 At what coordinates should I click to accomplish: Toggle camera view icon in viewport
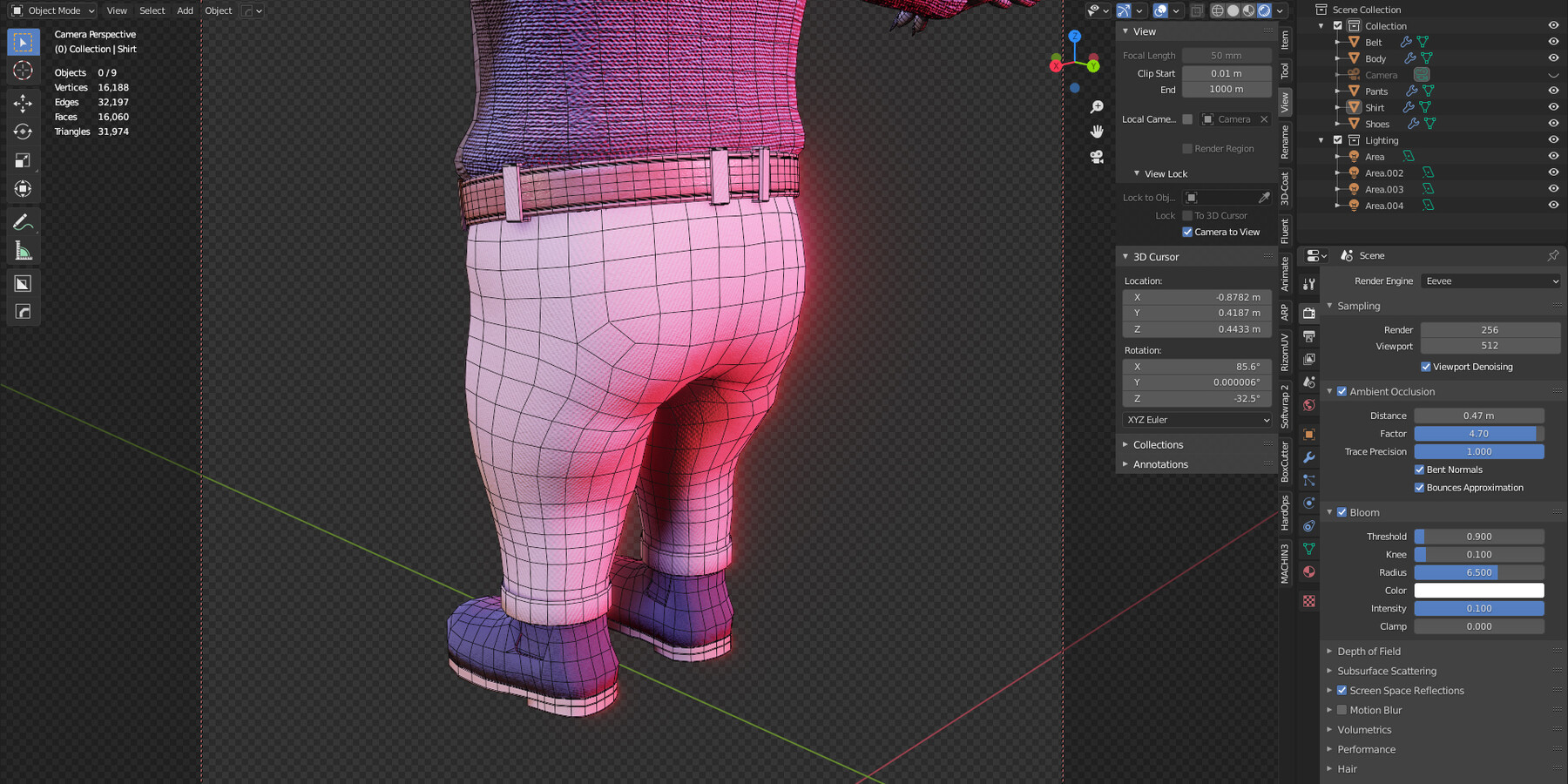point(1097,157)
